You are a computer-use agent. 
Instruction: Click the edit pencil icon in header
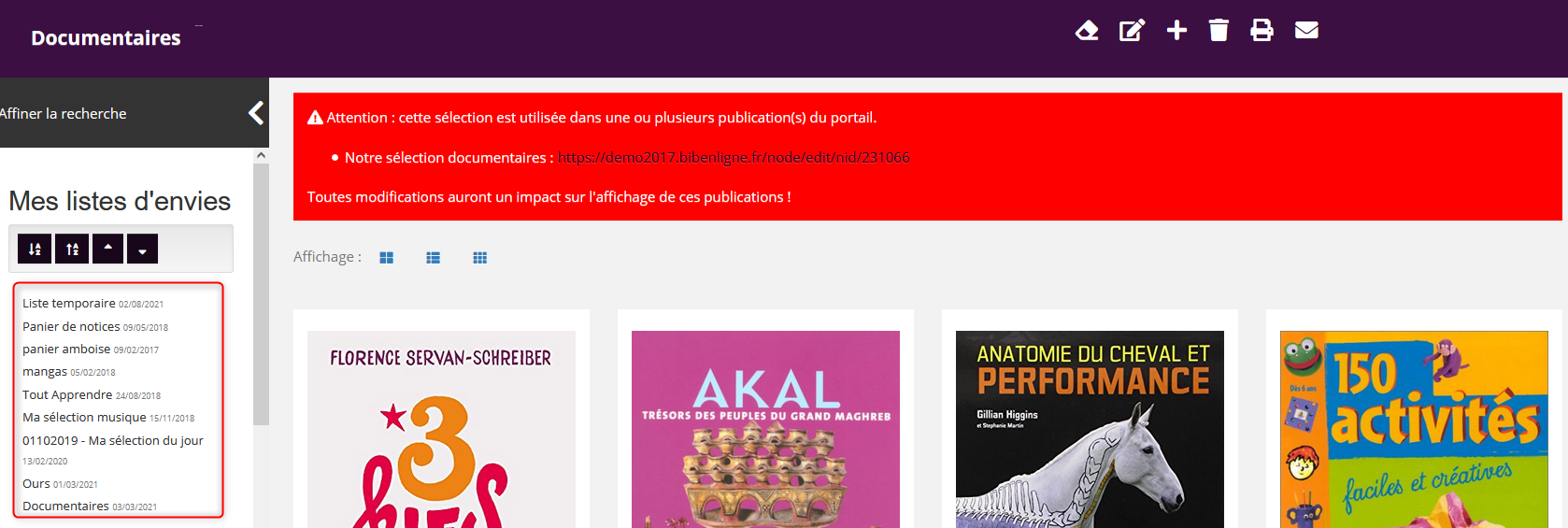tap(1132, 31)
